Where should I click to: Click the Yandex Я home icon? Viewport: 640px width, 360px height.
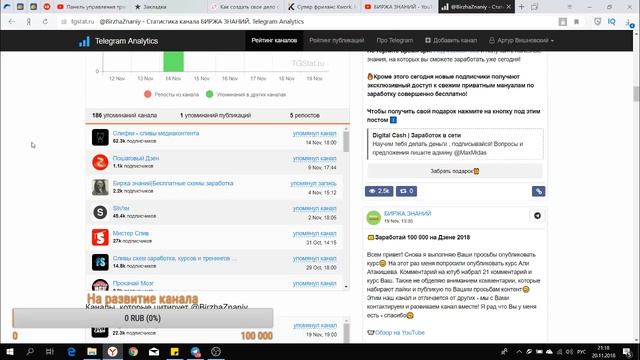29,22
